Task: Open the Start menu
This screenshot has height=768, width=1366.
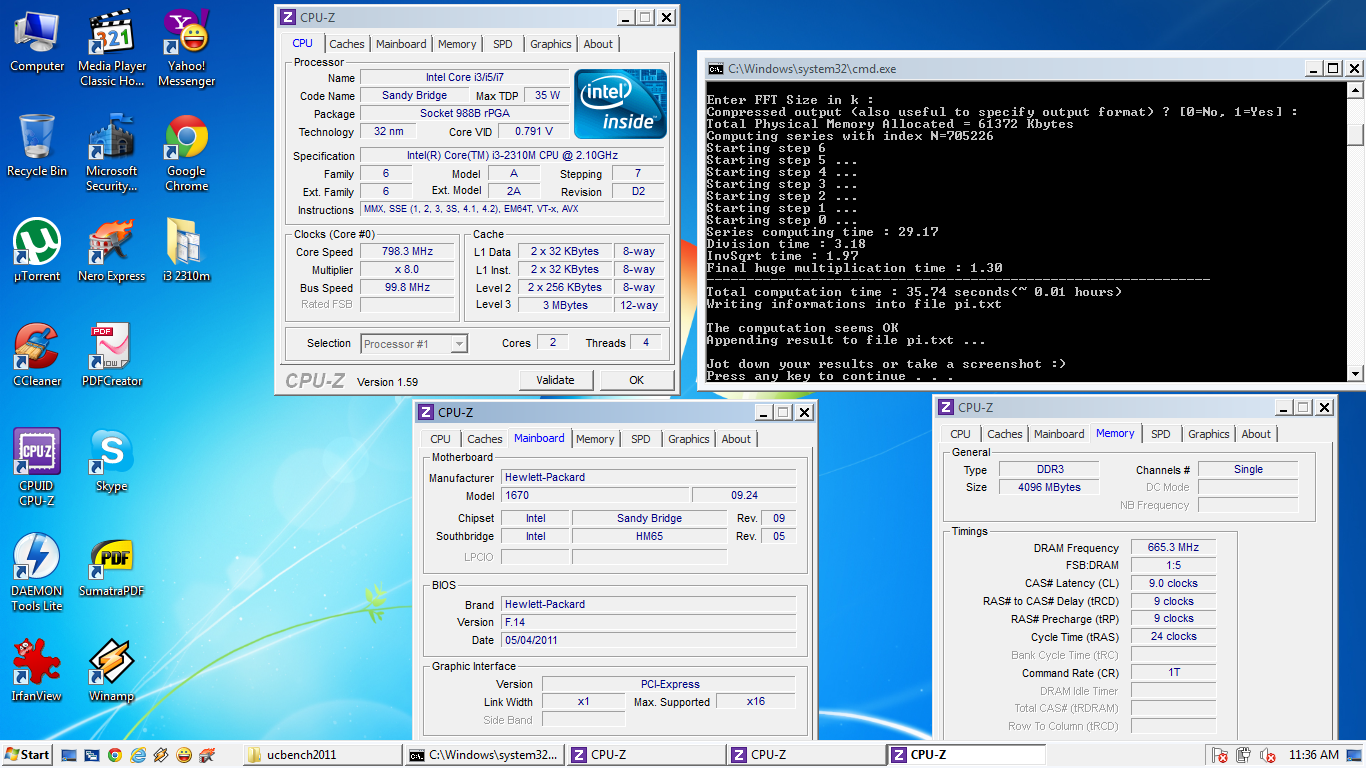Action: click(x=27, y=755)
